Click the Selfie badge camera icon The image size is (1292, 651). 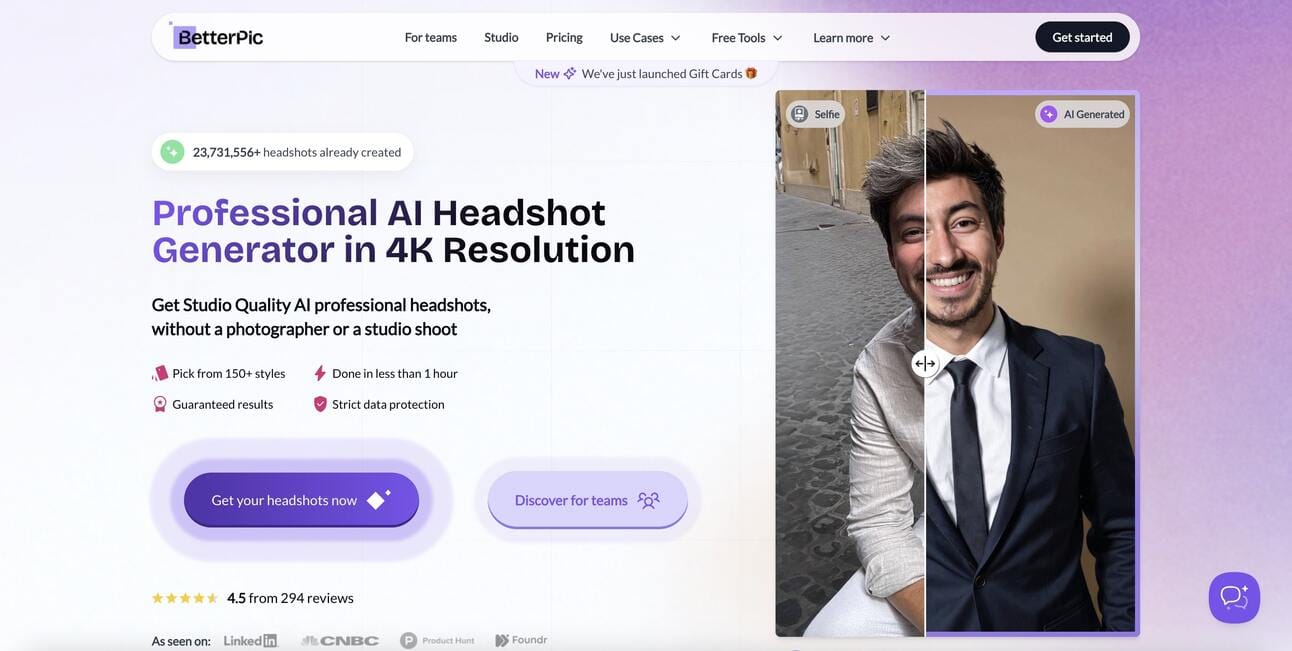point(799,114)
